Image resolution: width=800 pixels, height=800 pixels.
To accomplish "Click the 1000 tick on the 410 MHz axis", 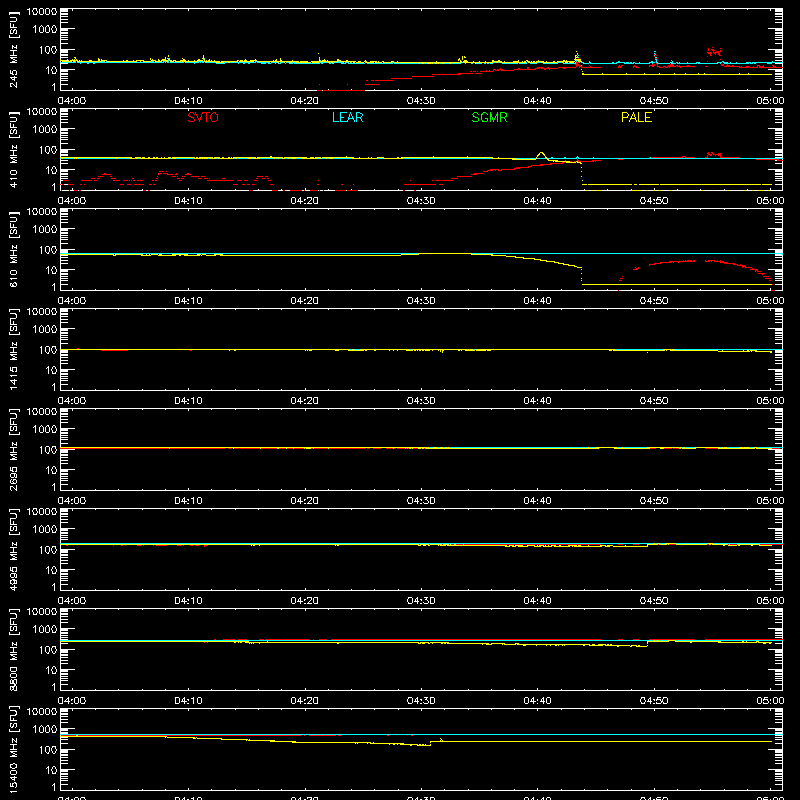I will (45, 130).
